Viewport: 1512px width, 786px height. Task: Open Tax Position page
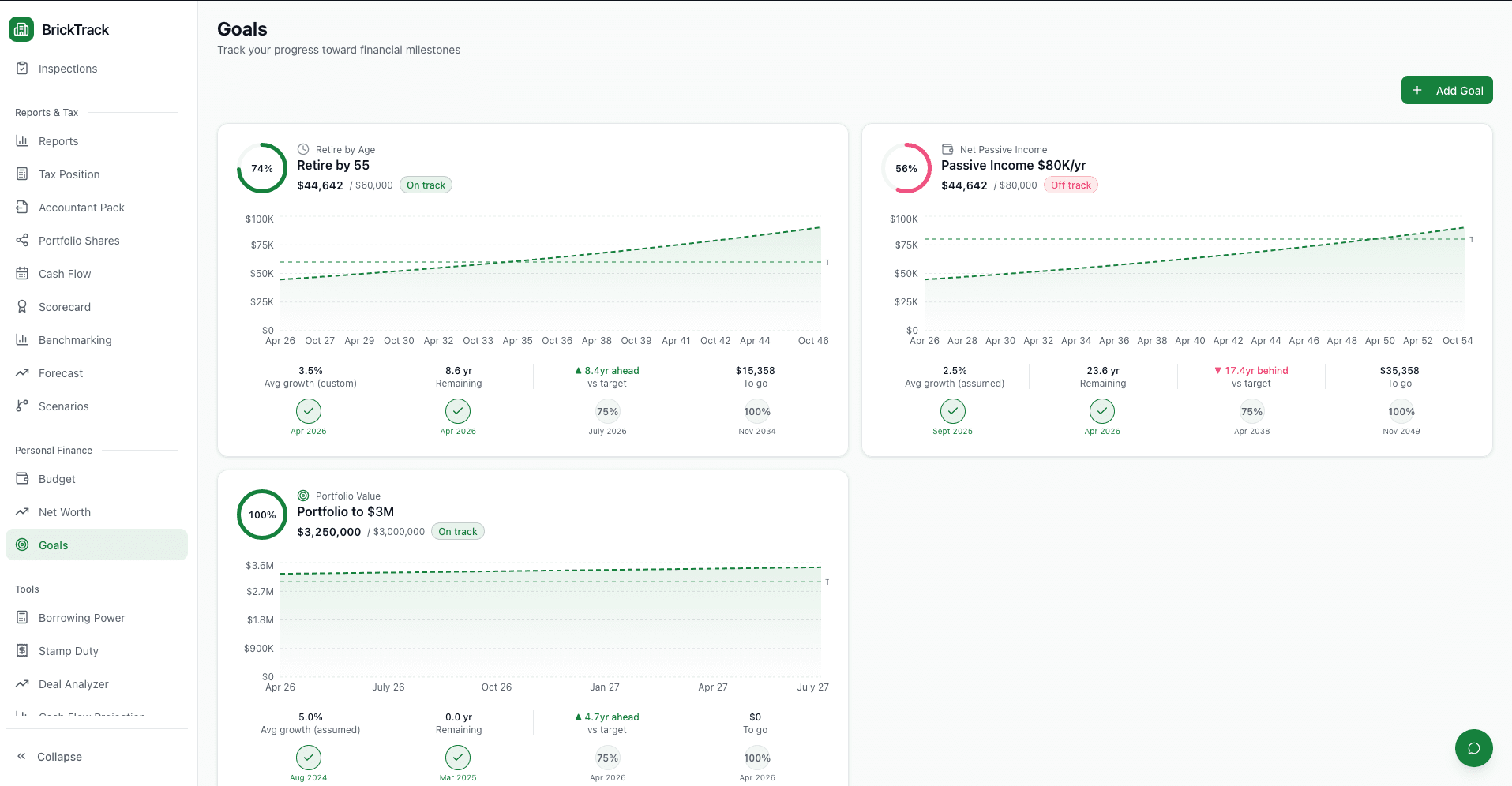tap(96, 174)
